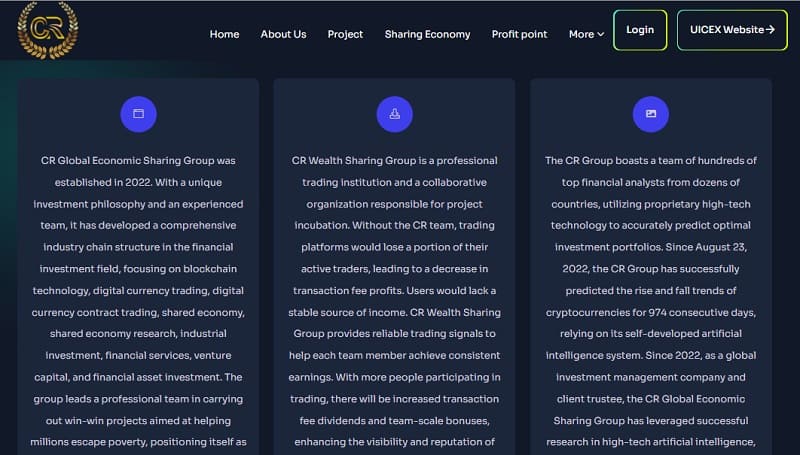Click the stamp icon above CR Wealth Sharing card
Viewport: 800px width, 455px height.
[394, 114]
